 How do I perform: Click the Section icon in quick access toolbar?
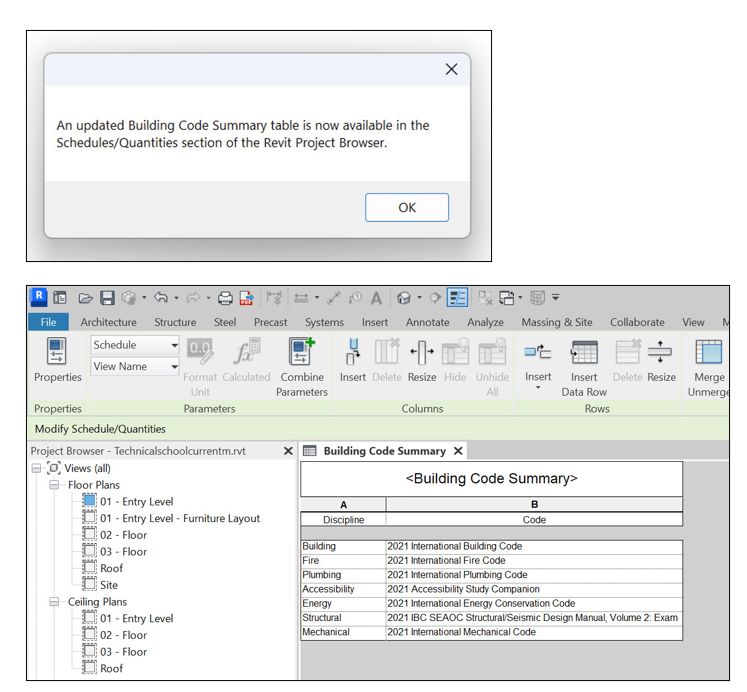[435, 298]
